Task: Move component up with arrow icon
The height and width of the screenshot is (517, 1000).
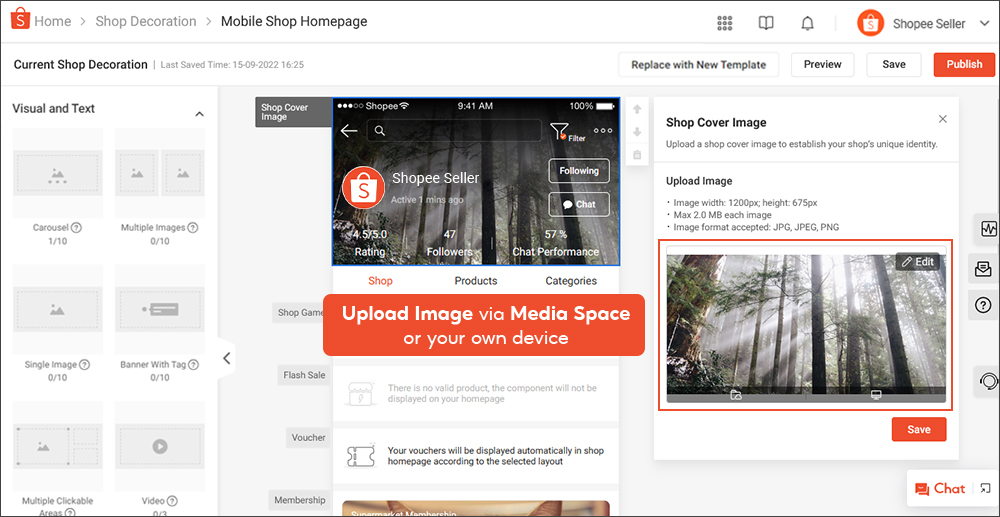Action: click(x=637, y=109)
